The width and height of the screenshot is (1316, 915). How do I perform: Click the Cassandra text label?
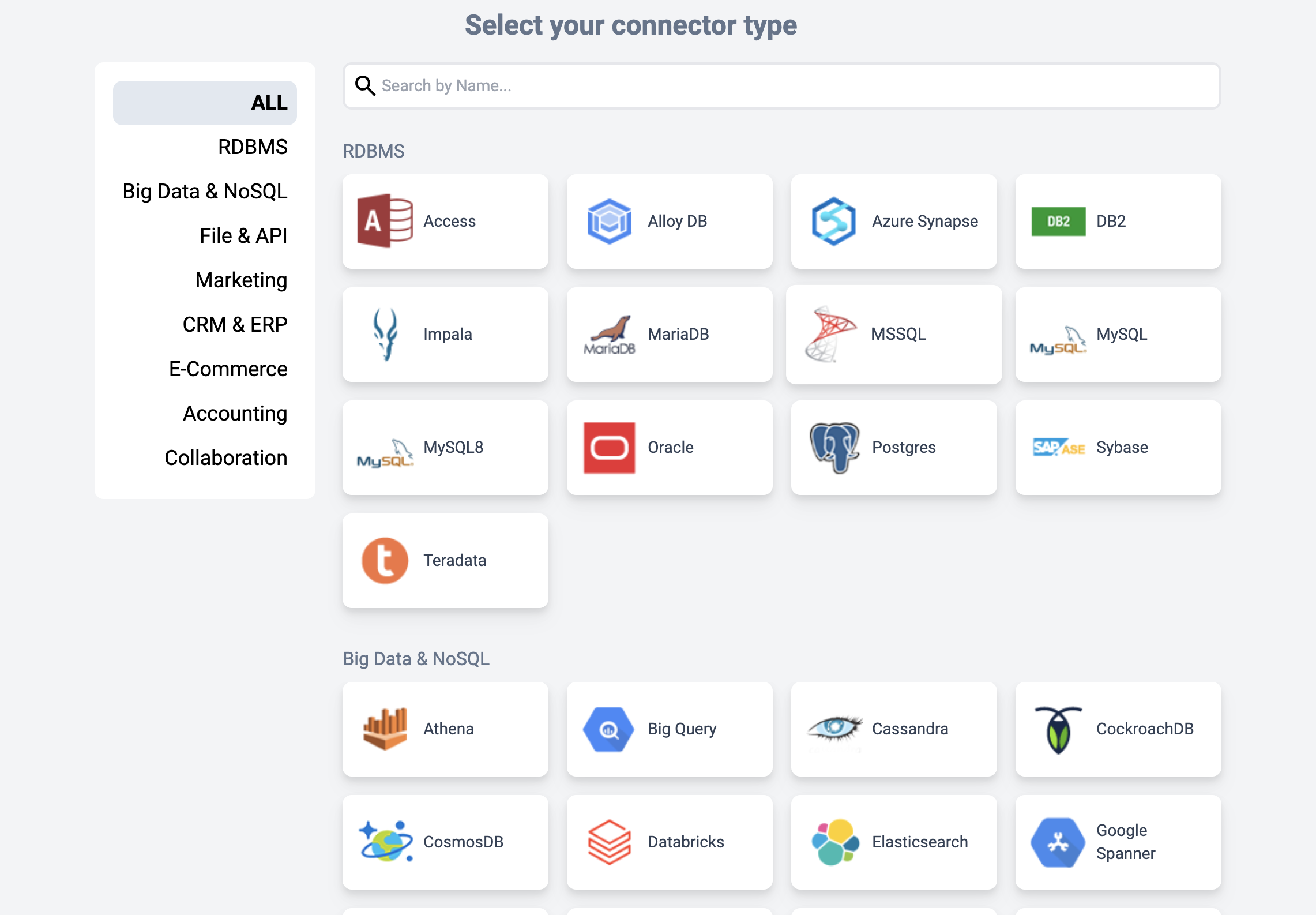point(910,729)
